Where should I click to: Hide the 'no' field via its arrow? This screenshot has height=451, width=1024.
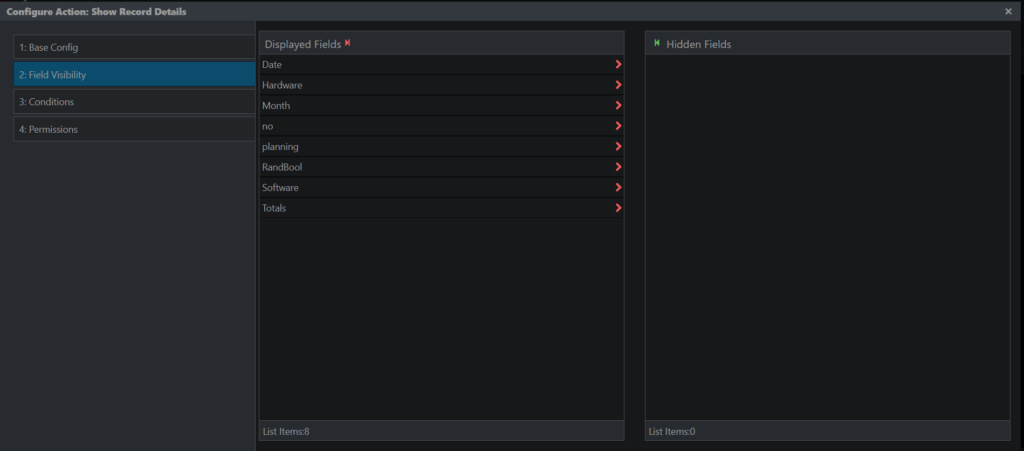pos(618,126)
